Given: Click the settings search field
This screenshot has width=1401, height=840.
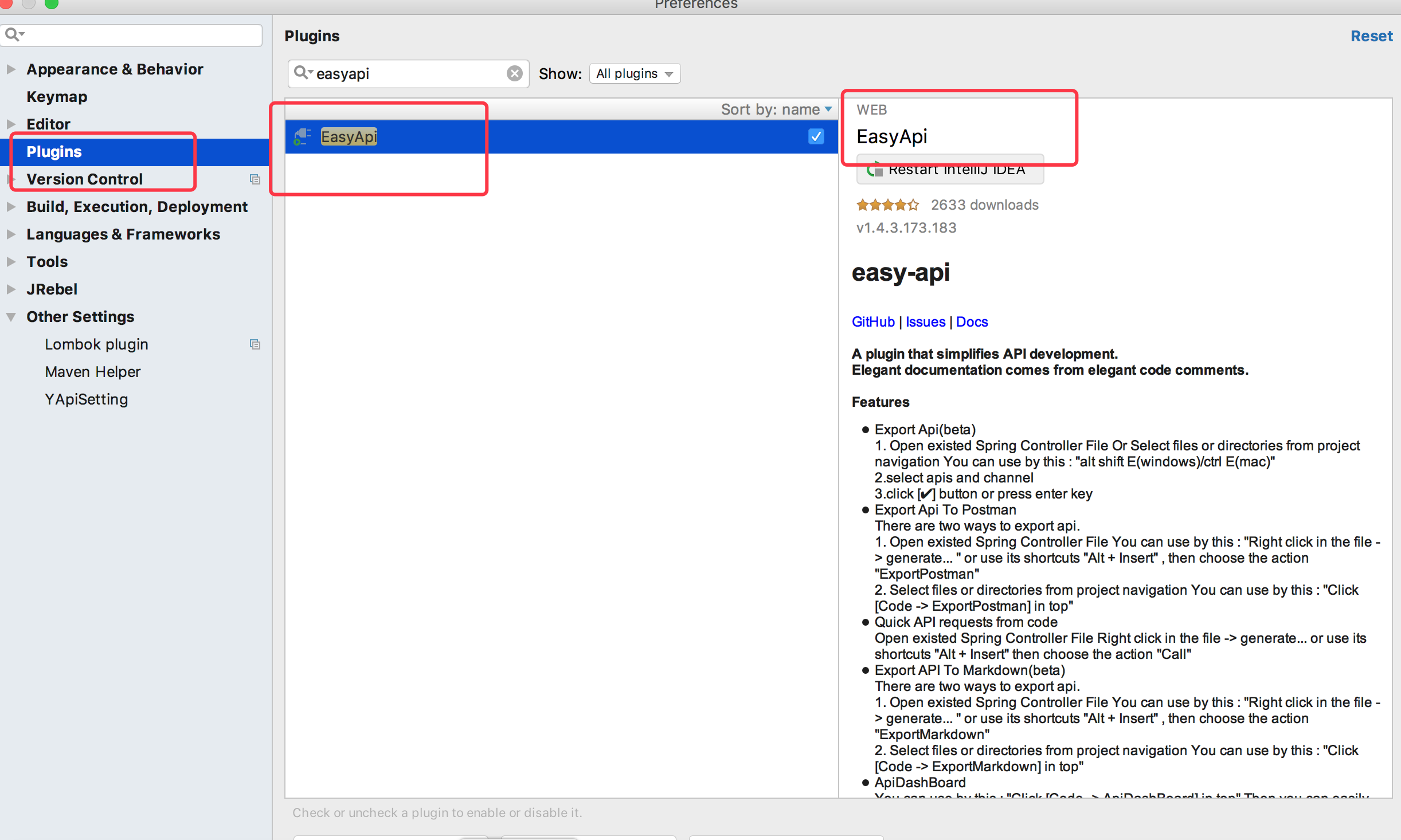Looking at the screenshot, I should tap(131, 35).
